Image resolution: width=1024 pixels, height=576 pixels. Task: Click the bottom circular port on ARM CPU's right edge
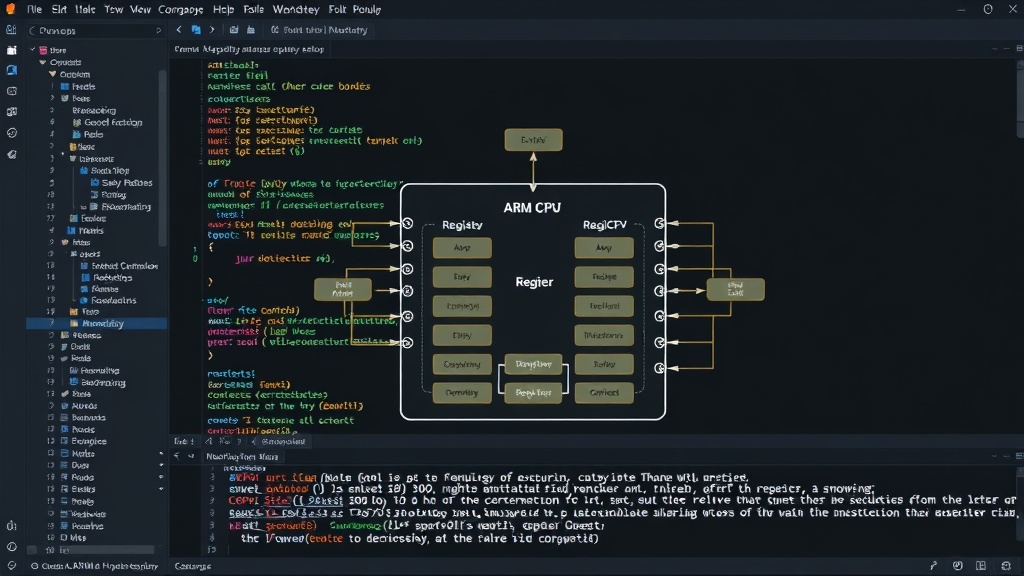click(660, 368)
